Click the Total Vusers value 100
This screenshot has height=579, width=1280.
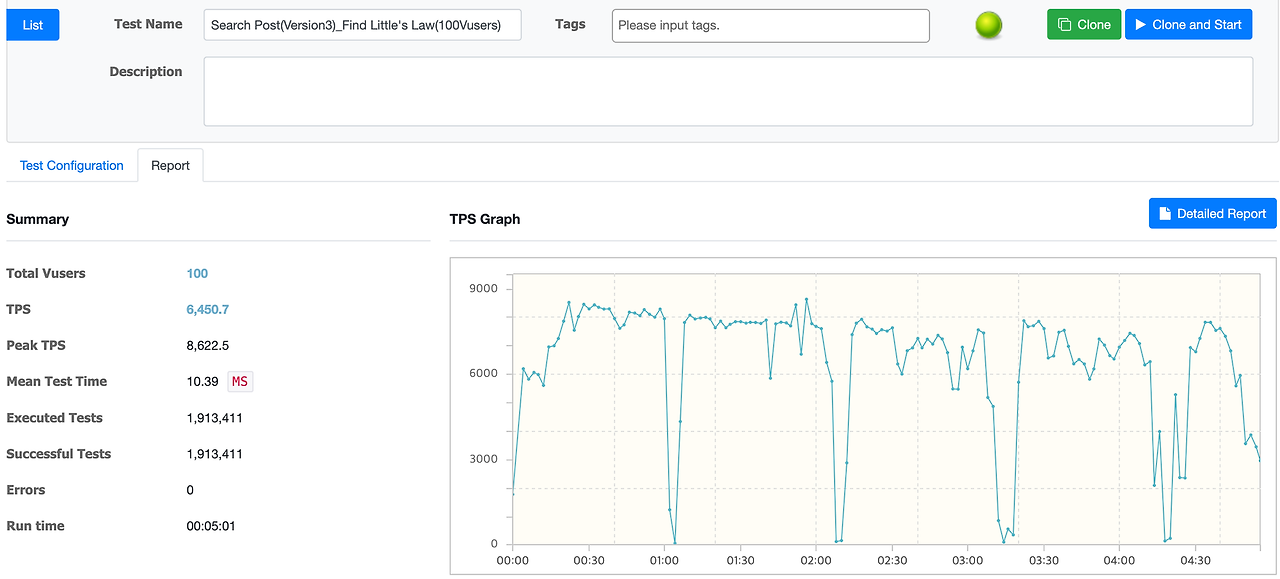tap(197, 274)
